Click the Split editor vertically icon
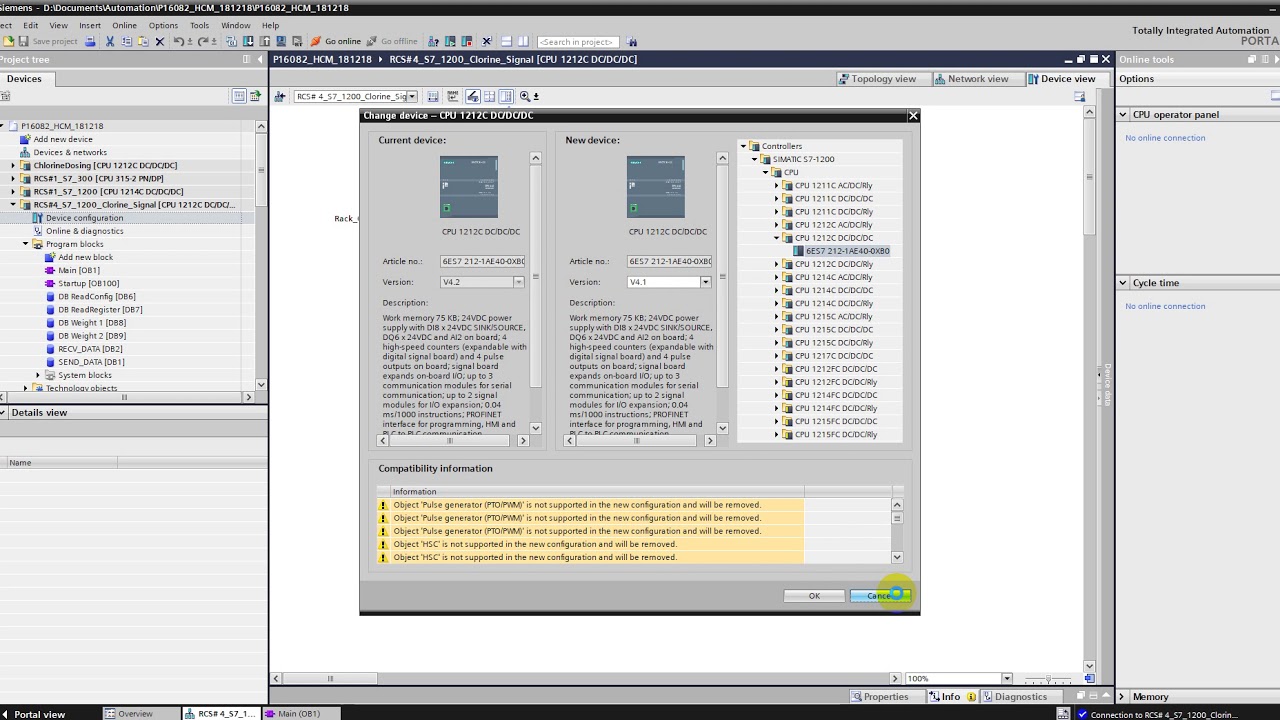This screenshot has width=1280, height=720. point(522,41)
